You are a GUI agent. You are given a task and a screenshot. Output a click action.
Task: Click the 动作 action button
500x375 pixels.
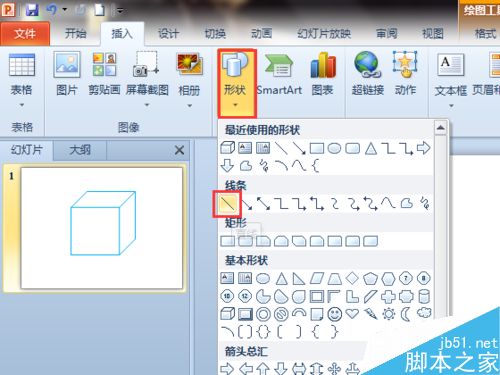pos(405,75)
